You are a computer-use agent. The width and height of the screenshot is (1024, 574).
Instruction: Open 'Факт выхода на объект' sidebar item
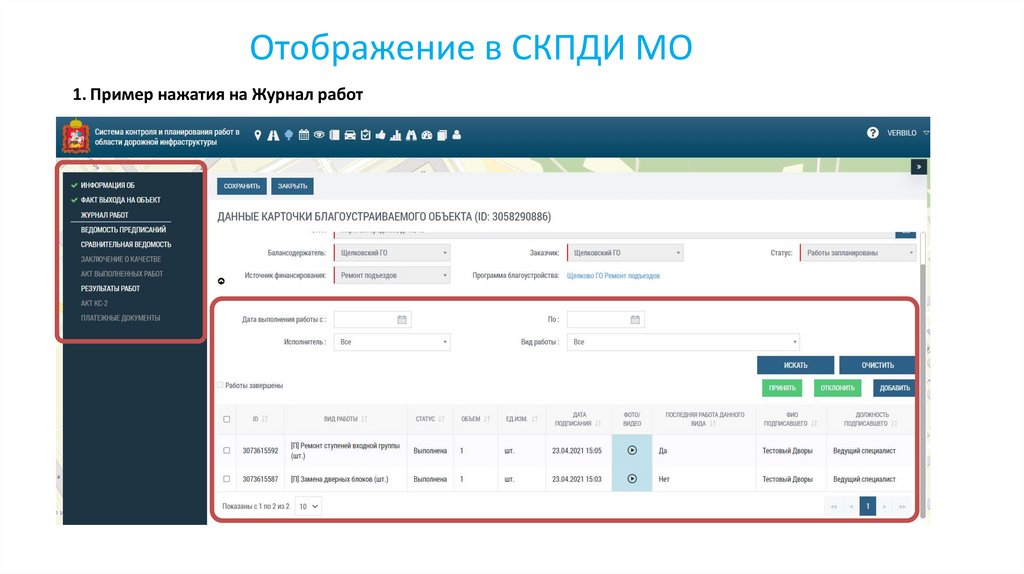click(121, 200)
